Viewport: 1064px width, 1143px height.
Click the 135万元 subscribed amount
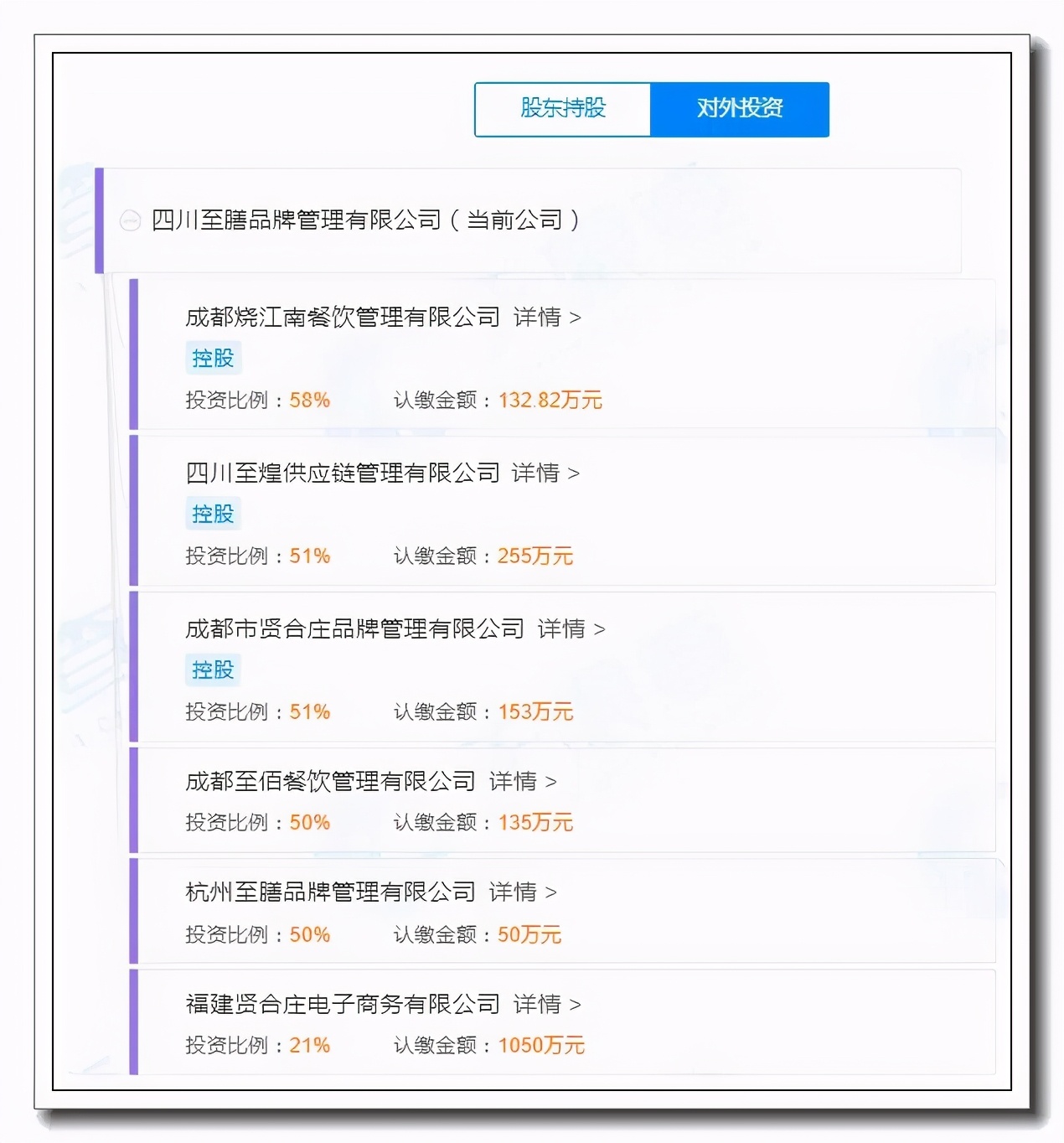[x=535, y=823]
